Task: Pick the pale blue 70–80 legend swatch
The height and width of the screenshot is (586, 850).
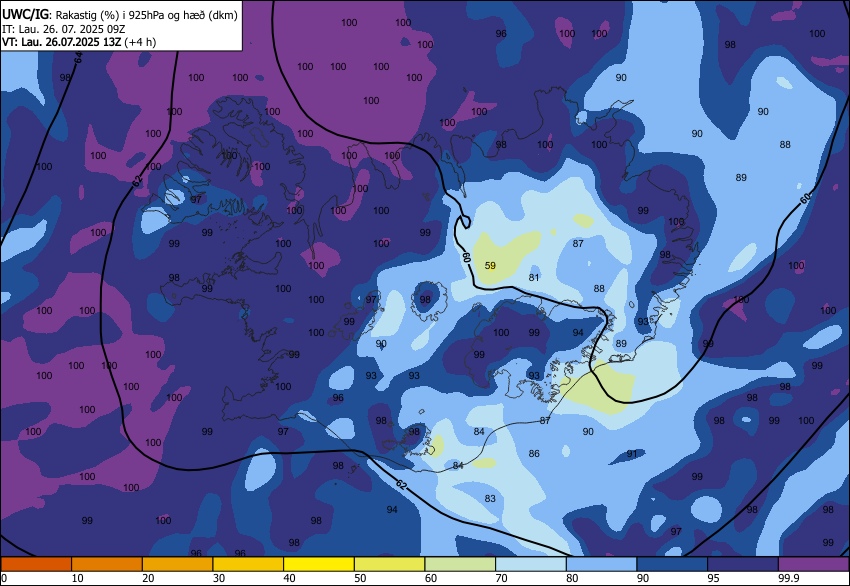Action: point(531,564)
